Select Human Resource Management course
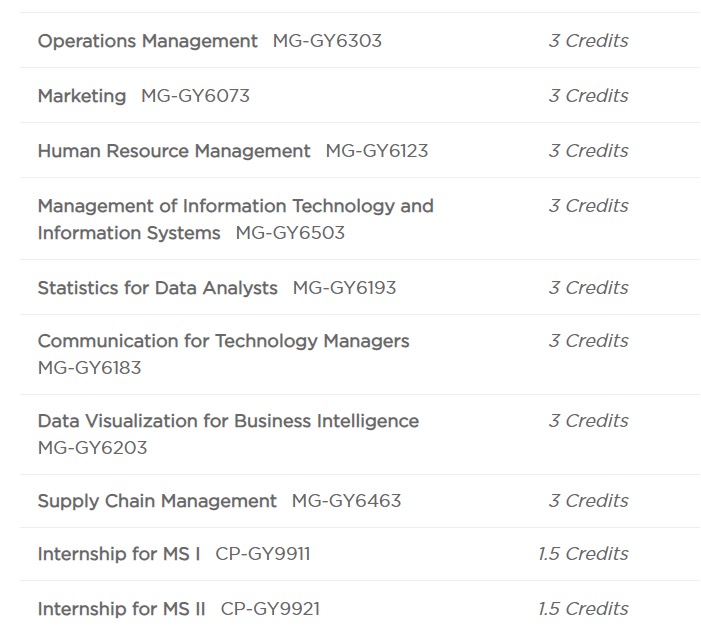 point(174,151)
